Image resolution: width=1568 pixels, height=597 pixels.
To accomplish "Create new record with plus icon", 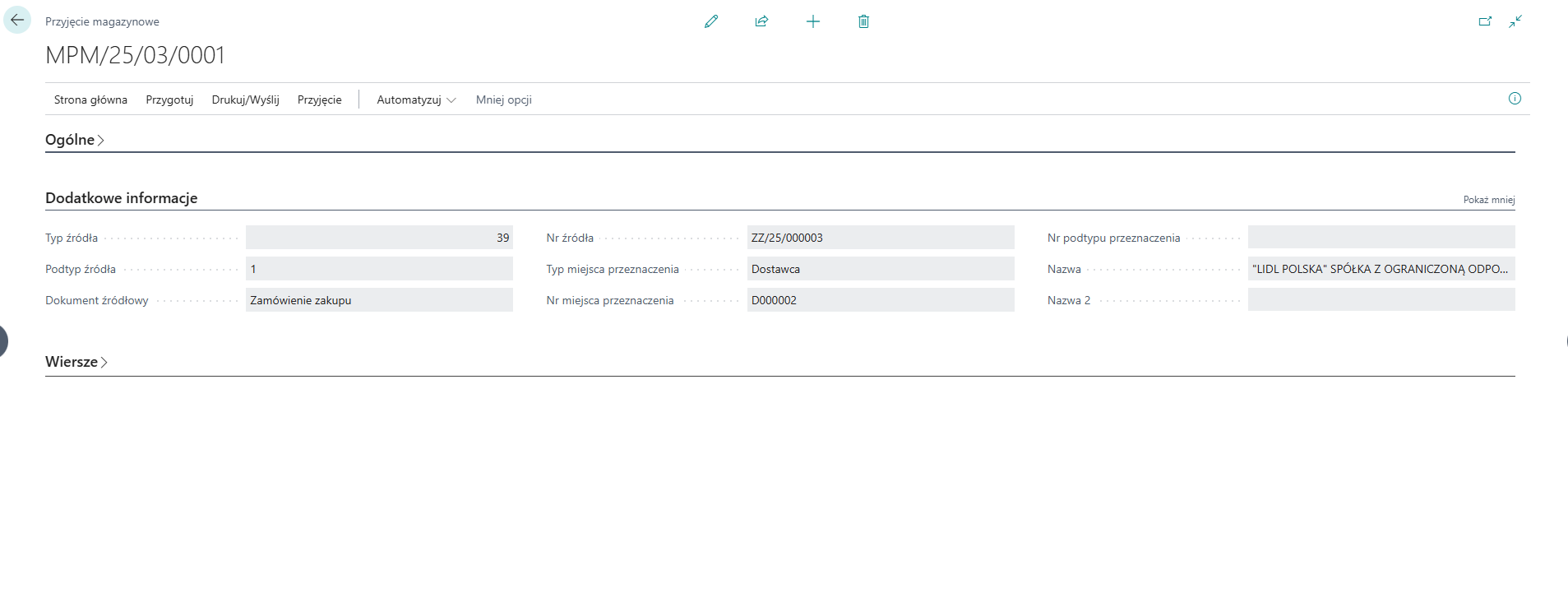I will 813,21.
